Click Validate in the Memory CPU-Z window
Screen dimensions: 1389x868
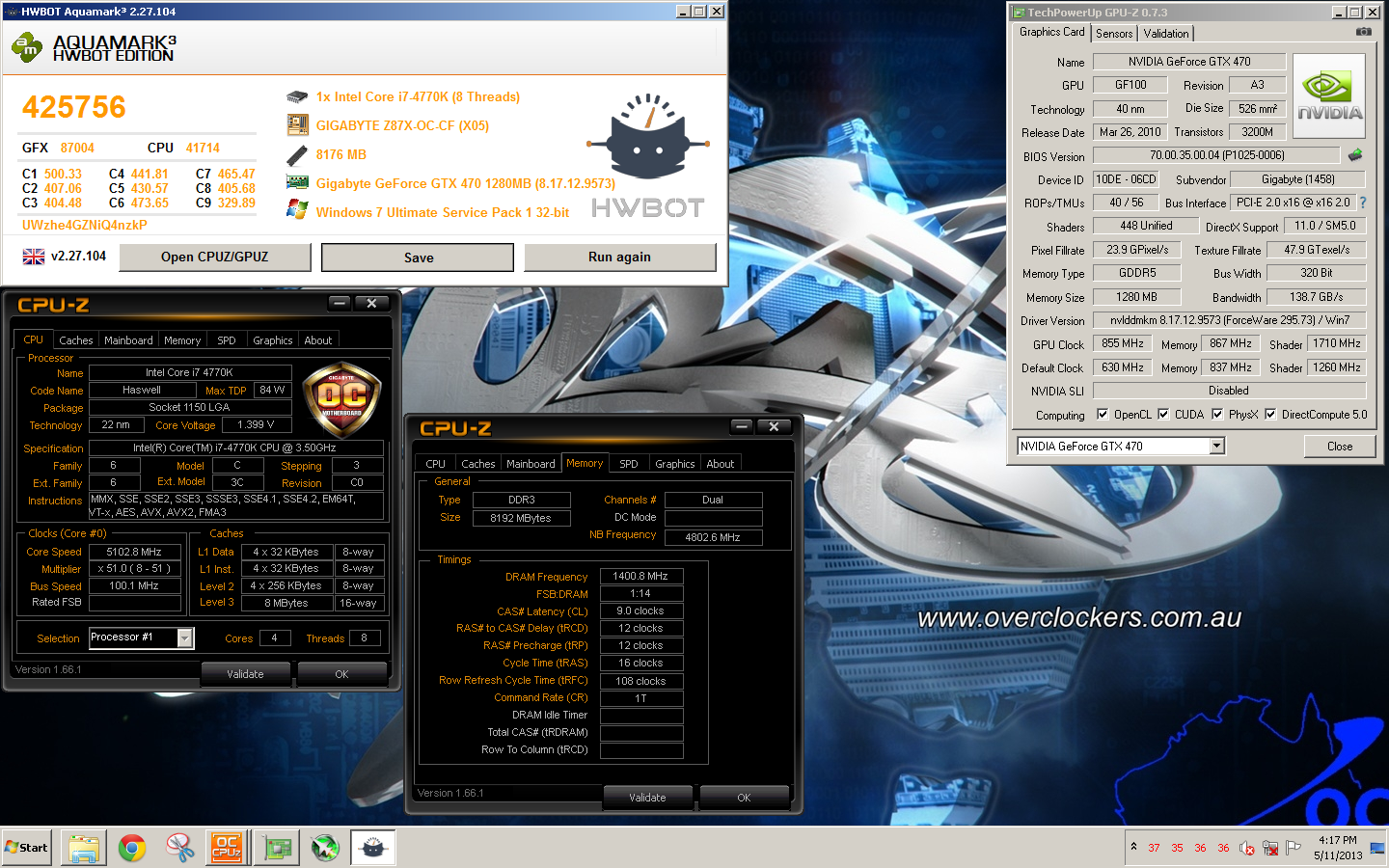coord(647,798)
